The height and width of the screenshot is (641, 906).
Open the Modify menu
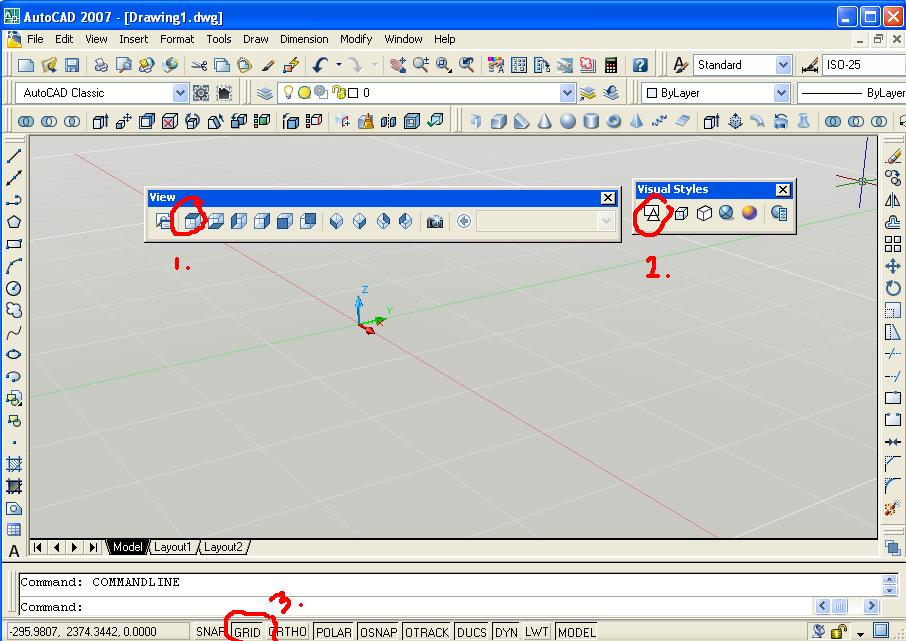point(356,39)
